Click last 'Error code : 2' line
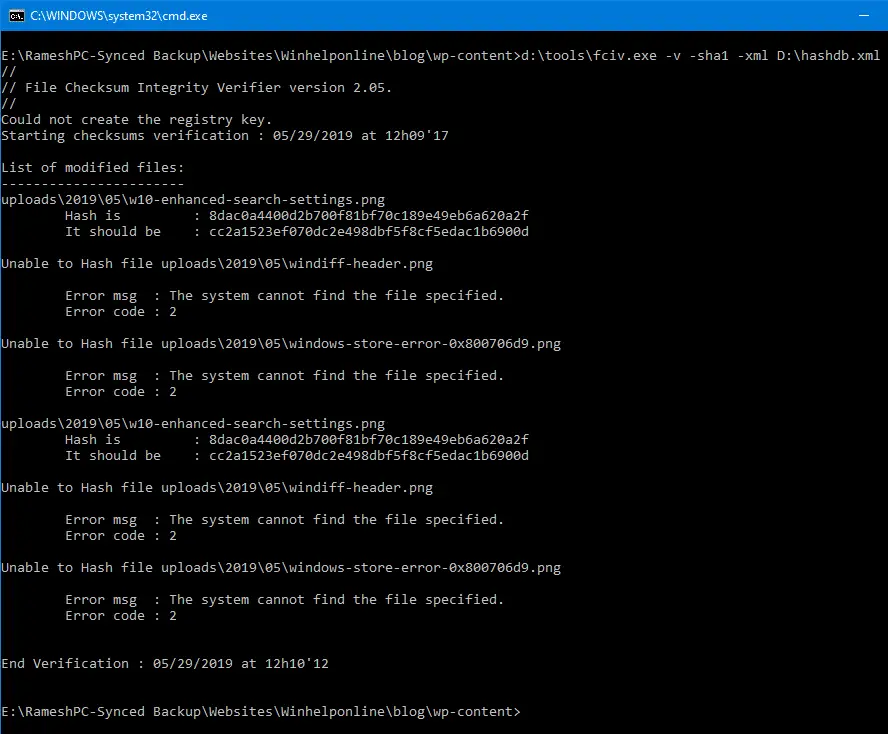Image resolution: width=888 pixels, height=734 pixels. coord(121,616)
